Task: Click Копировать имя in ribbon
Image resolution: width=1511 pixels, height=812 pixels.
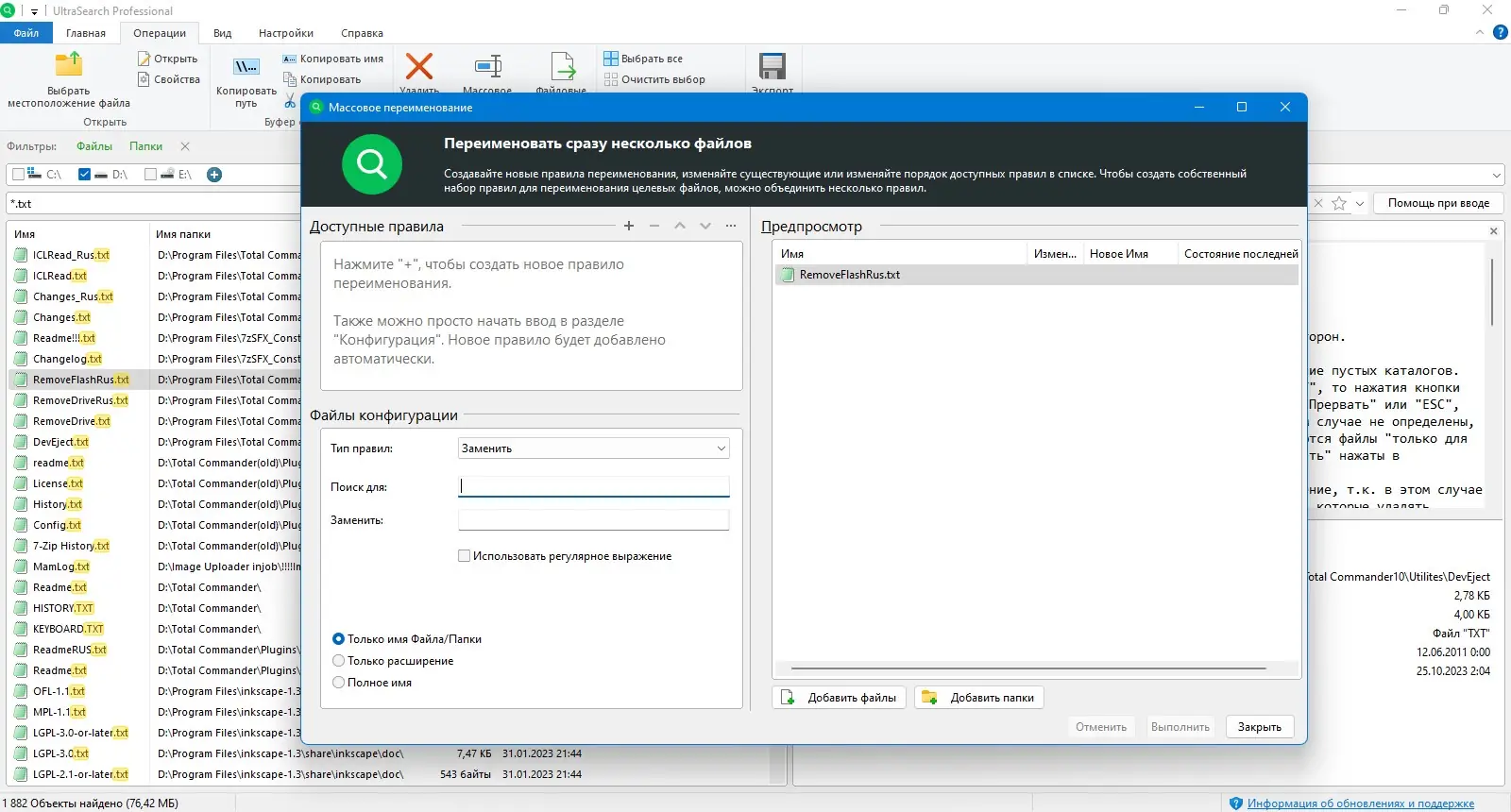Action: coord(333,59)
